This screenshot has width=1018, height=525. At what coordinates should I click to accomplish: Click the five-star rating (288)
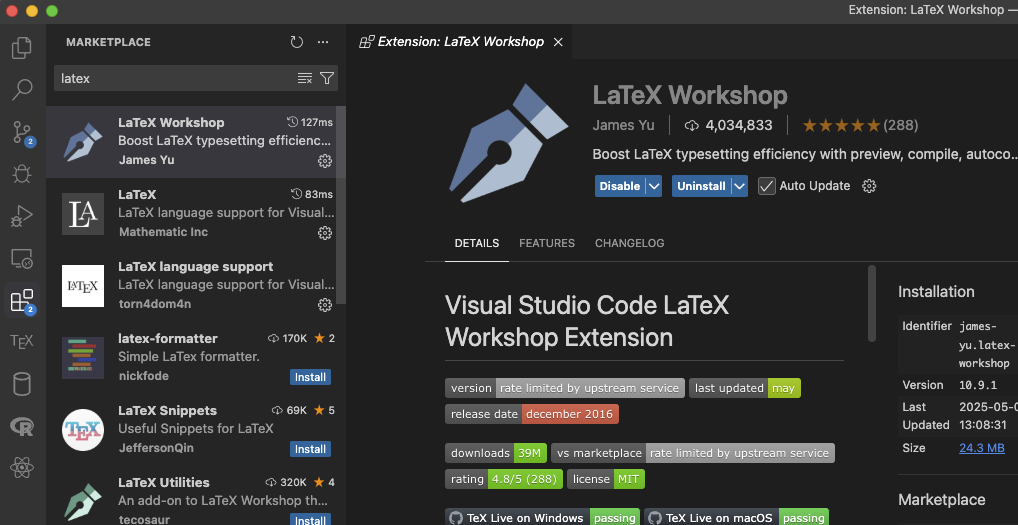click(860, 125)
